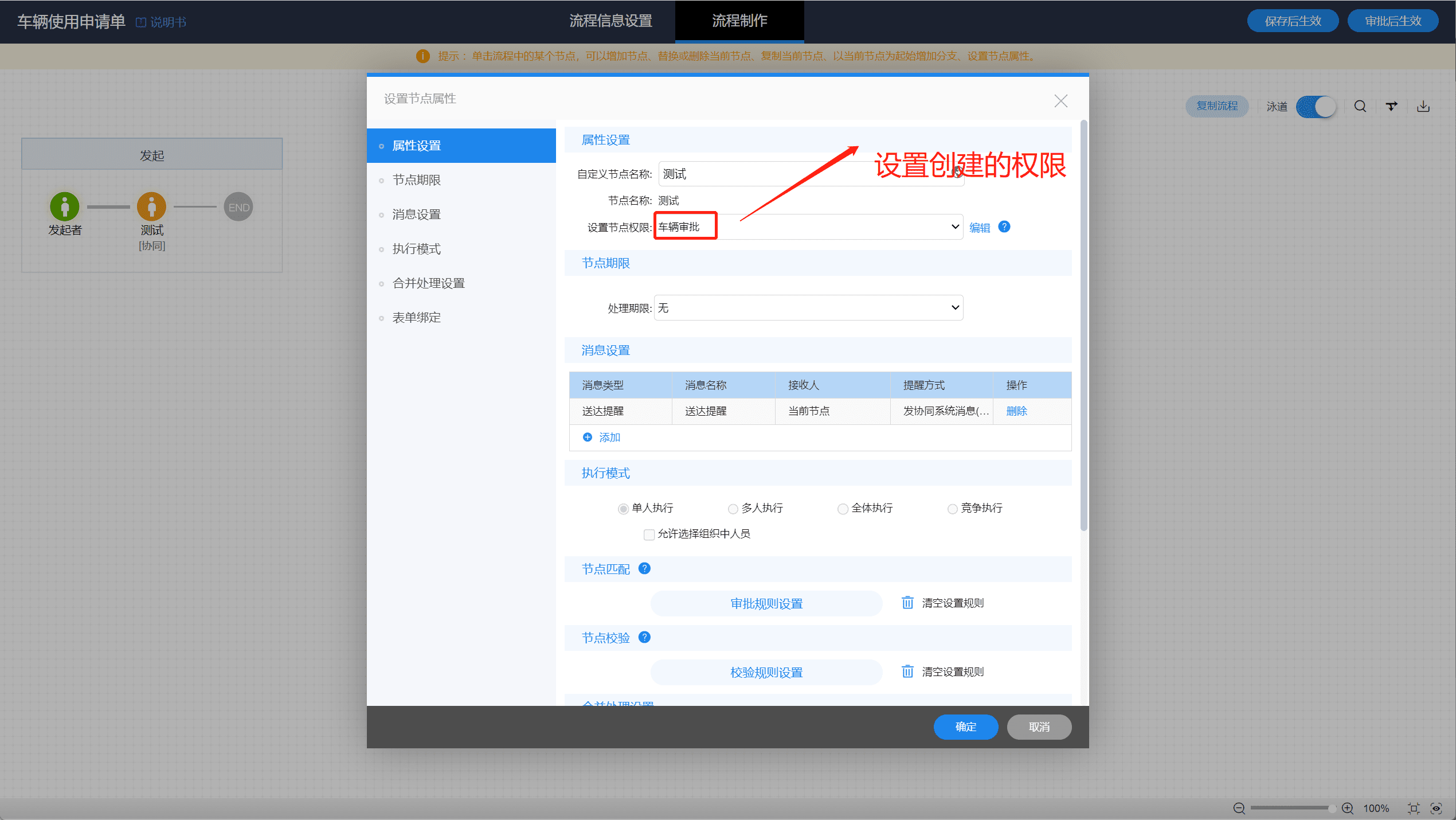Click the fit-to-screen frame icon

coord(1414,809)
